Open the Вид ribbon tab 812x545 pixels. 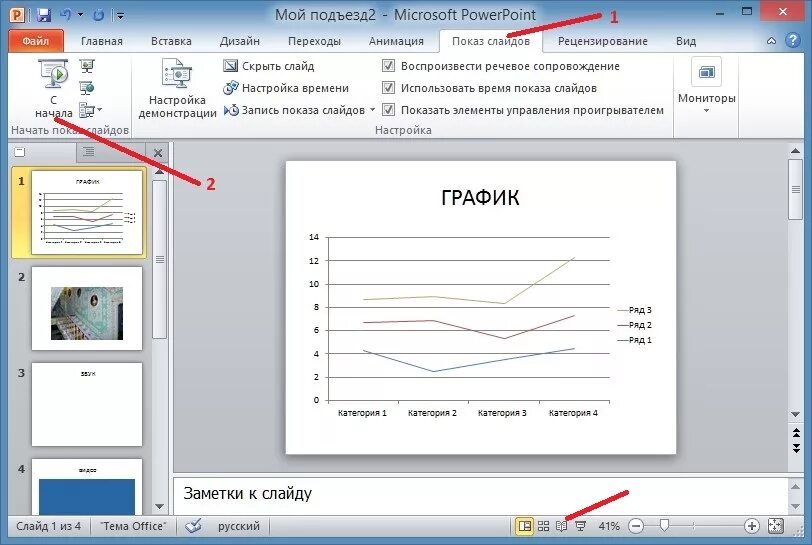click(x=686, y=41)
